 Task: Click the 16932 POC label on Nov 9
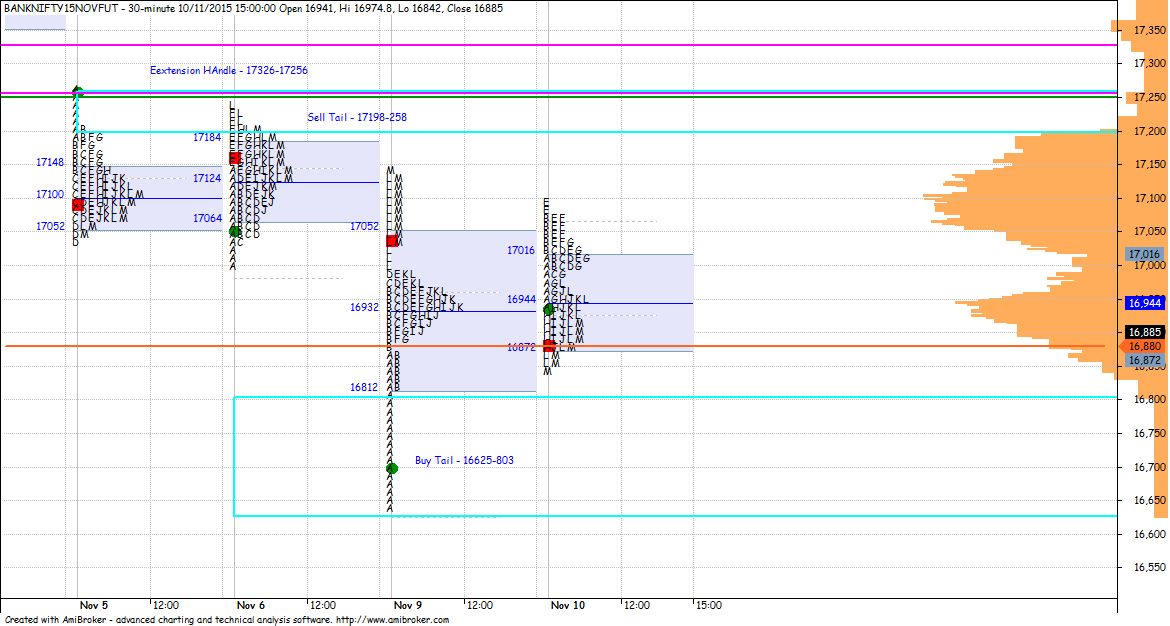(364, 307)
